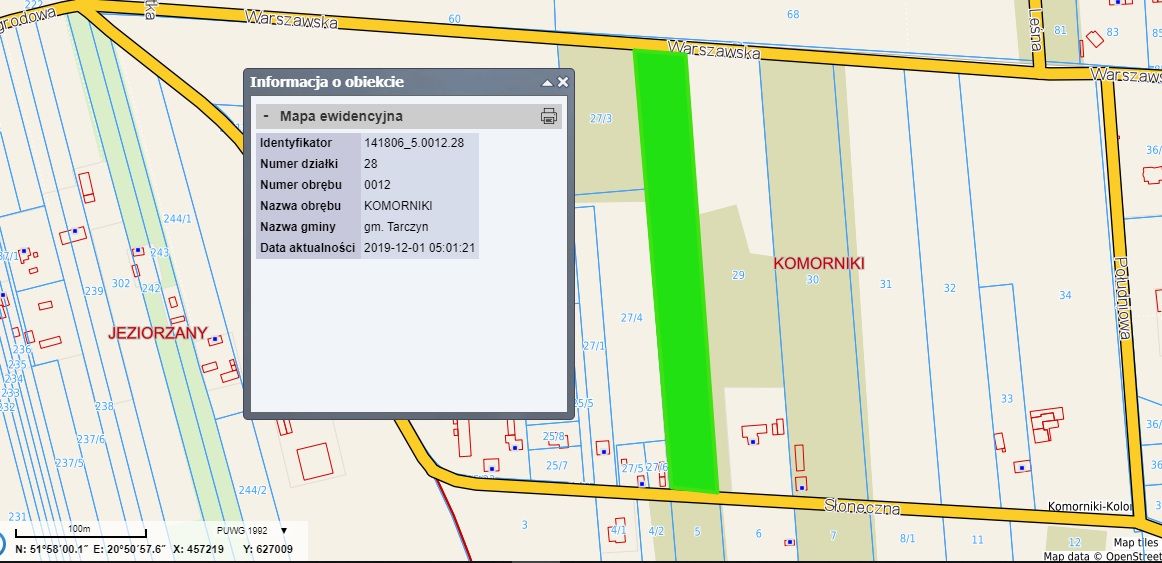Collapse the Mapa ewidencyjna section
This screenshot has width=1162, height=563.
266,116
